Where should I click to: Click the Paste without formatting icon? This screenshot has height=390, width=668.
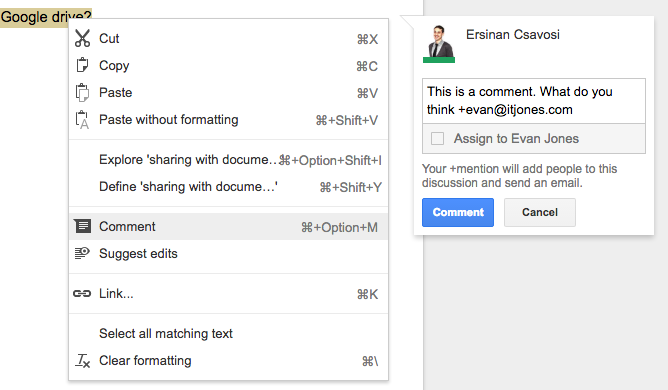[82, 120]
